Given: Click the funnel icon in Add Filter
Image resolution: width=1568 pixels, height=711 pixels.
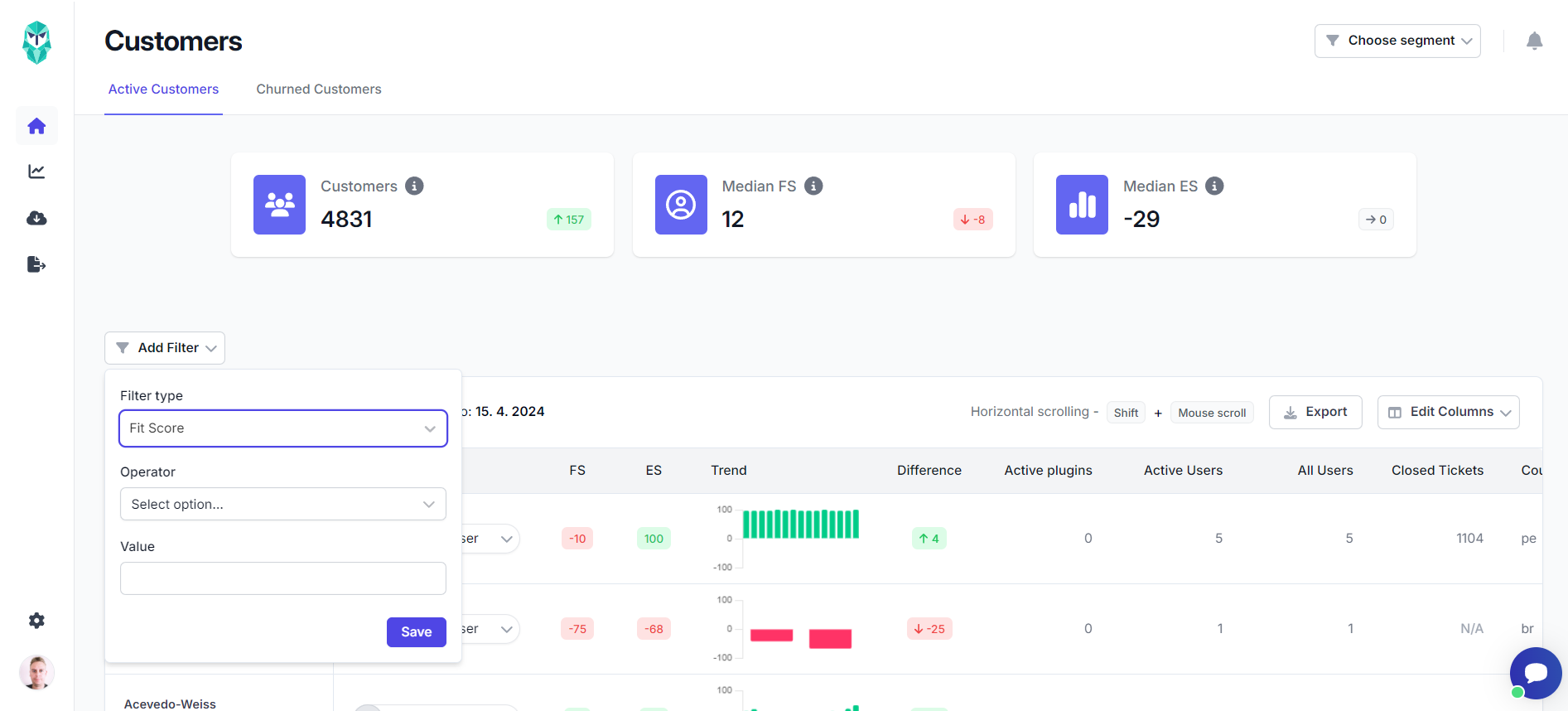Looking at the screenshot, I should (123, 348).
